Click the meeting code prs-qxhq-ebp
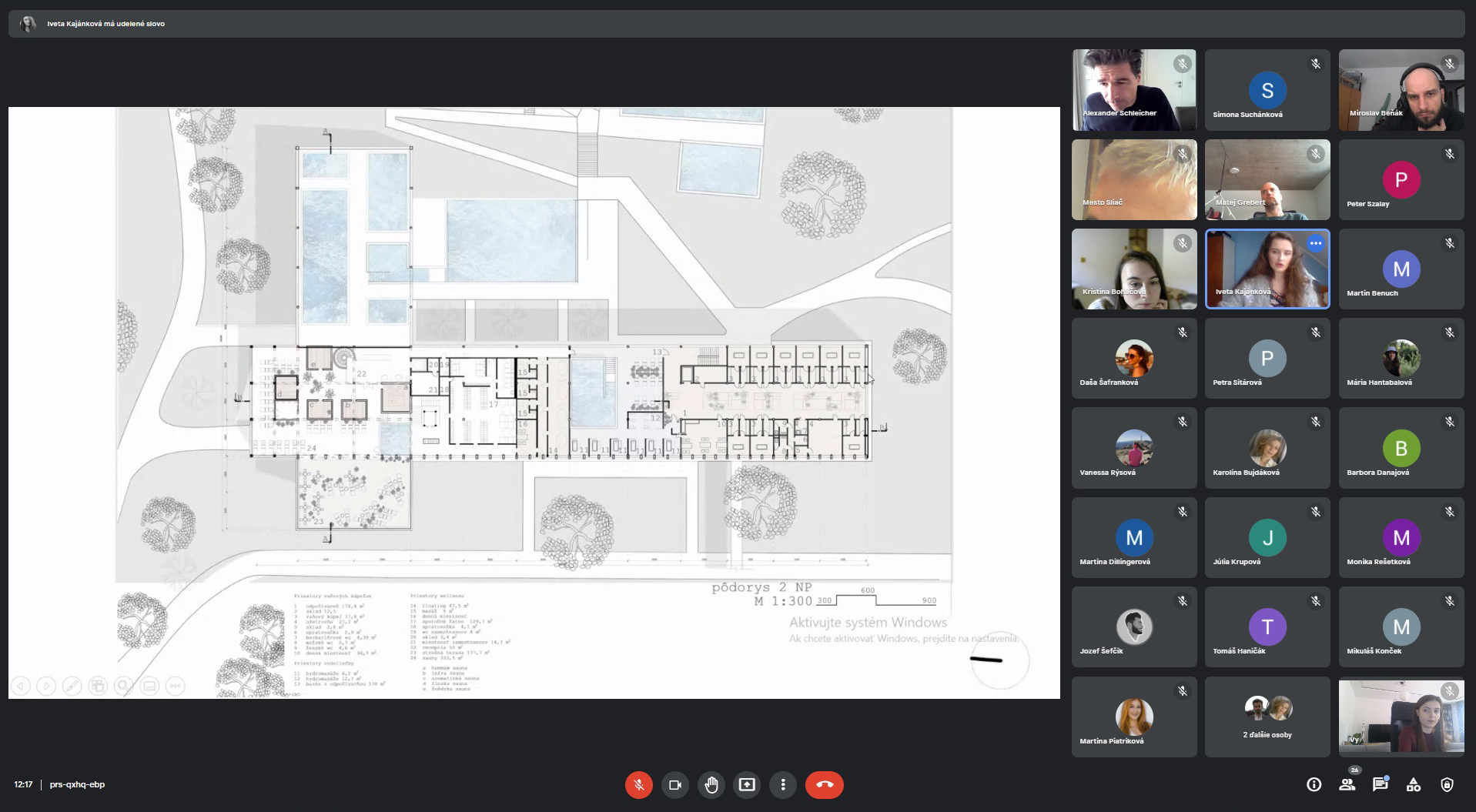 (x=77, y=784)
